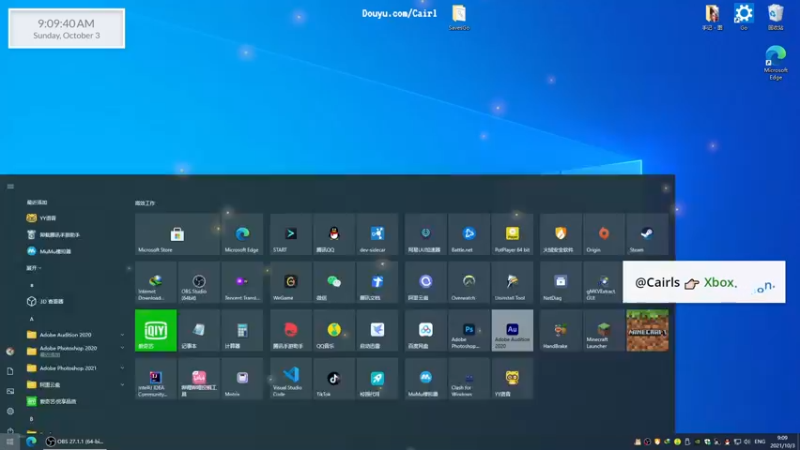The width and height of the screenshot is (800, 450).
Task: Click the ENG language indicator in tray
Action: [x=760, y=442]
